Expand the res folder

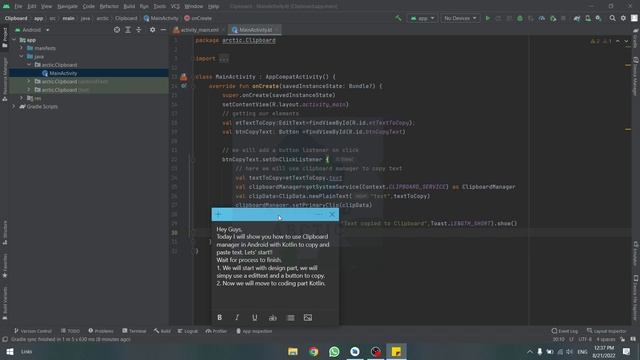[22, 98]
